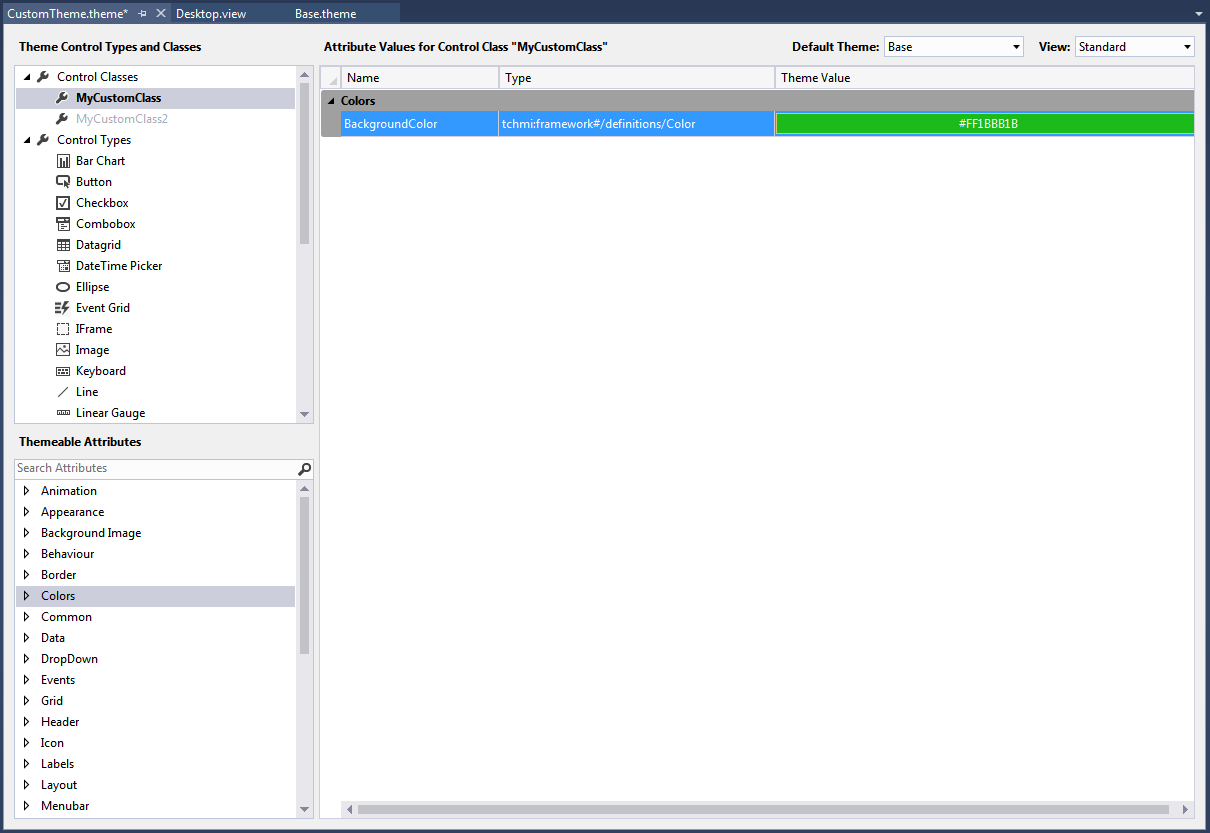This screenshot has width=1210, height=833.
Task: Click the Event Grid control icon
Action: coord(63,308)
